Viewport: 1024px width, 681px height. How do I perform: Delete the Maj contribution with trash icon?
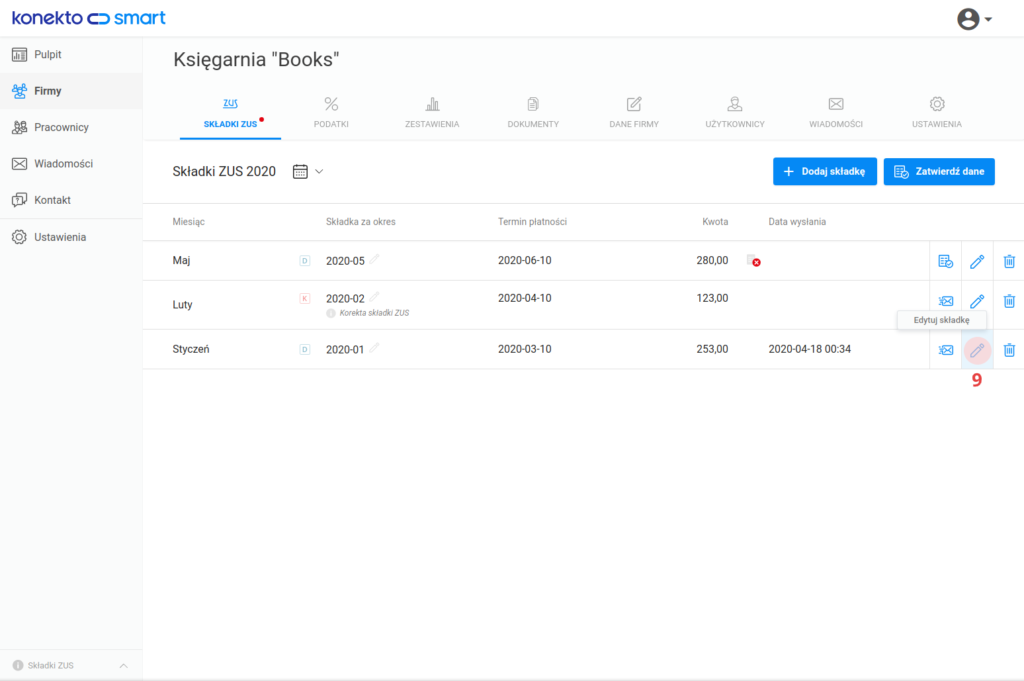(1009, 261)
